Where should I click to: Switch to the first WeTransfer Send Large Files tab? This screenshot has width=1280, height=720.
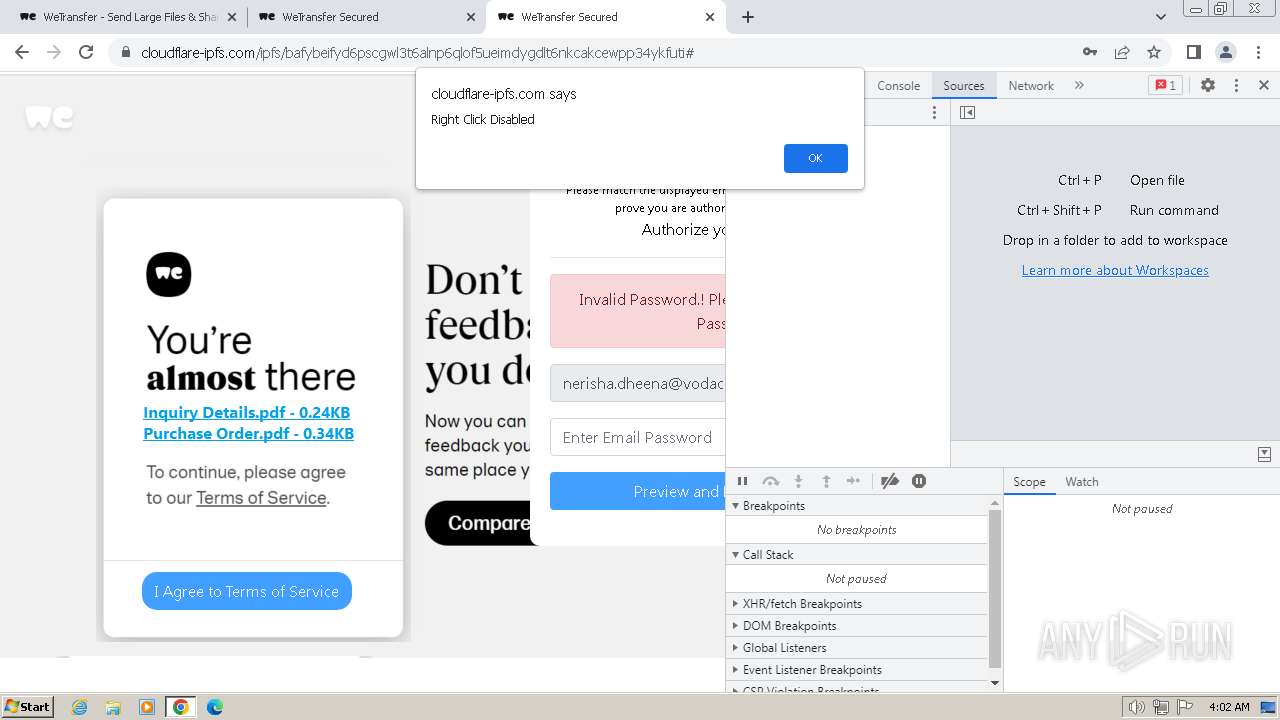tap(128, 17)
